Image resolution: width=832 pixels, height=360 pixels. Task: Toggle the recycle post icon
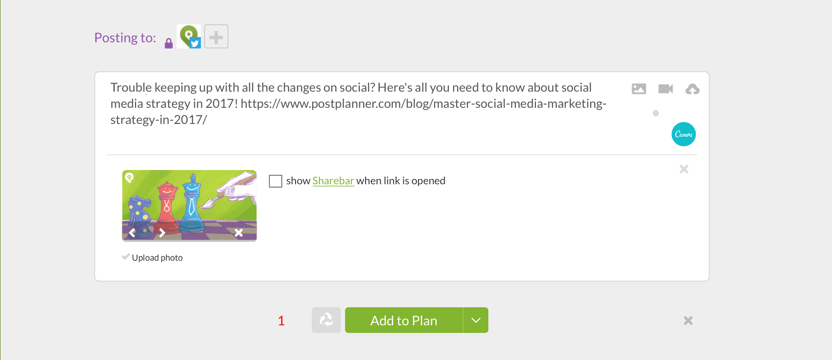[326, 320]
